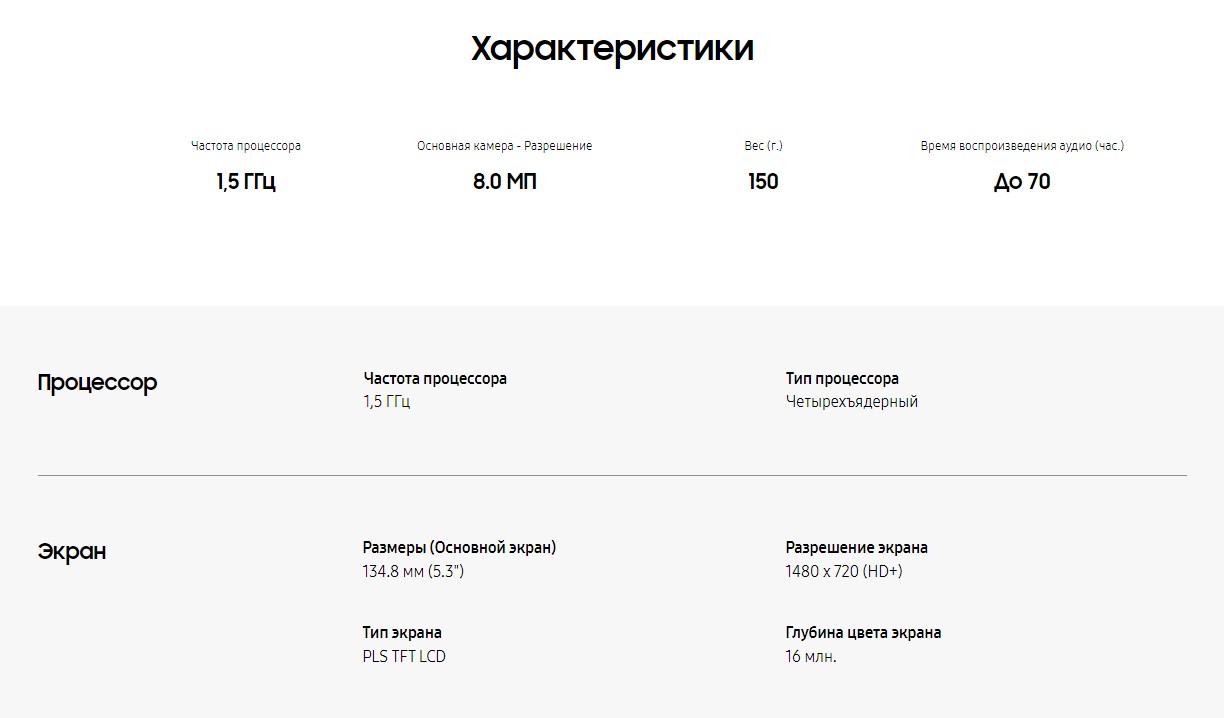Select Частота процессора spec in Процессор section

[x=435, y=379]
